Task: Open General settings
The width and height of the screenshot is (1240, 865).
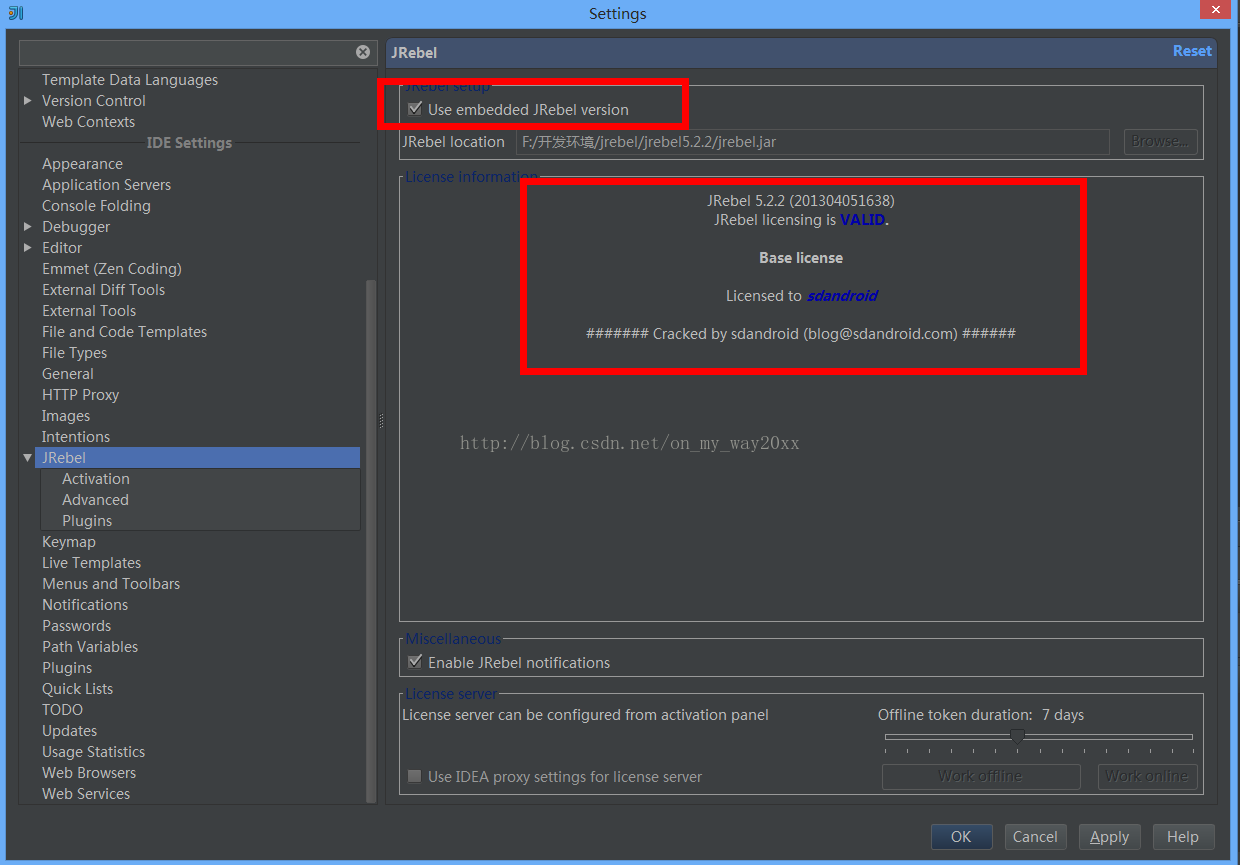Action: click(x=68, y=374)
